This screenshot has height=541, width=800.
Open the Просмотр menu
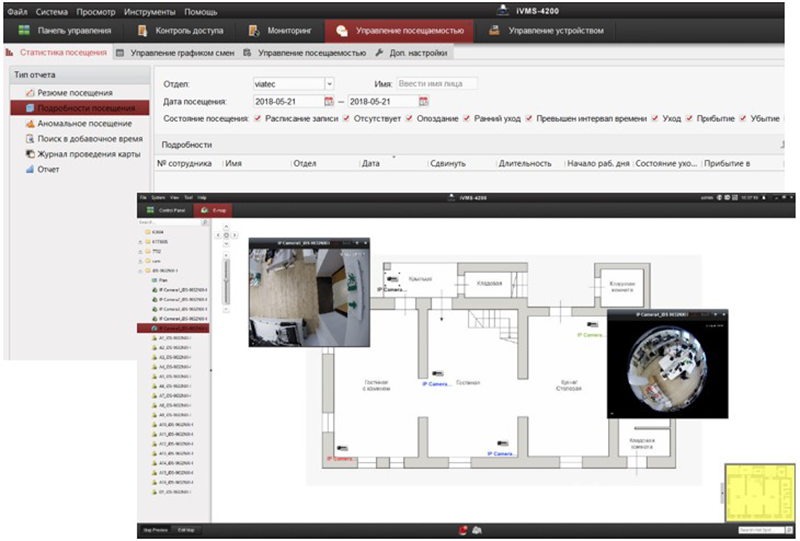96,11
